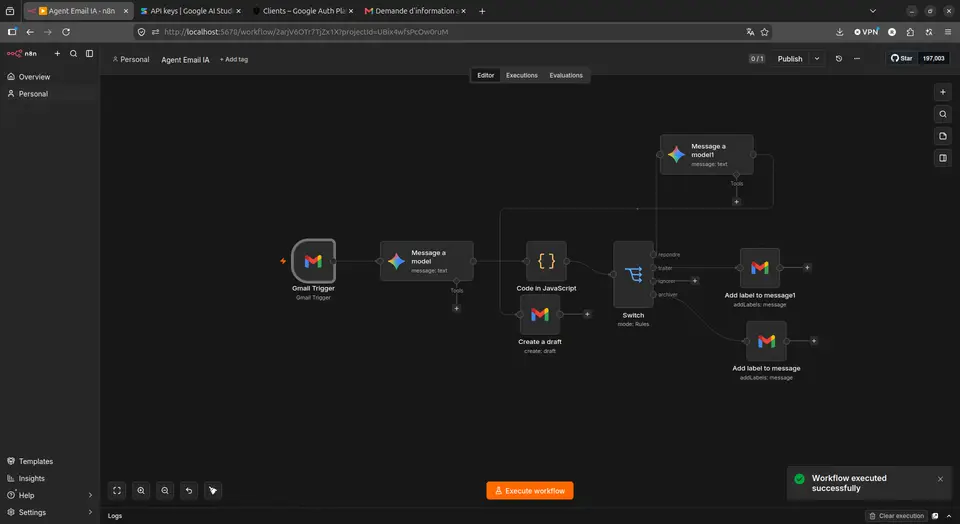960x524 pixels.
Task: Fit workflow to view
Action: (x=117, y=490)
